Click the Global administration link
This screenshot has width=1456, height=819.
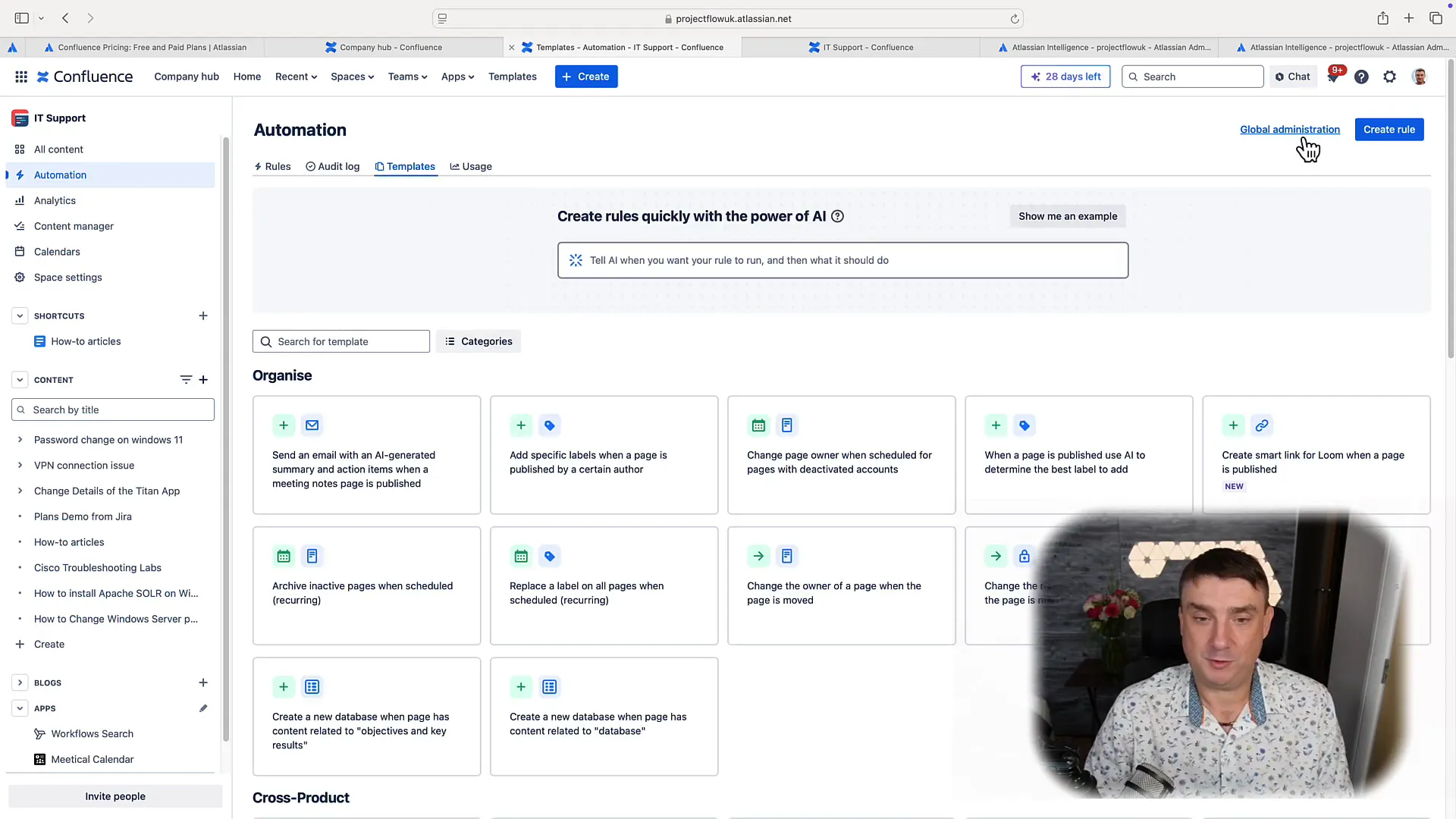pos(1289,129)
